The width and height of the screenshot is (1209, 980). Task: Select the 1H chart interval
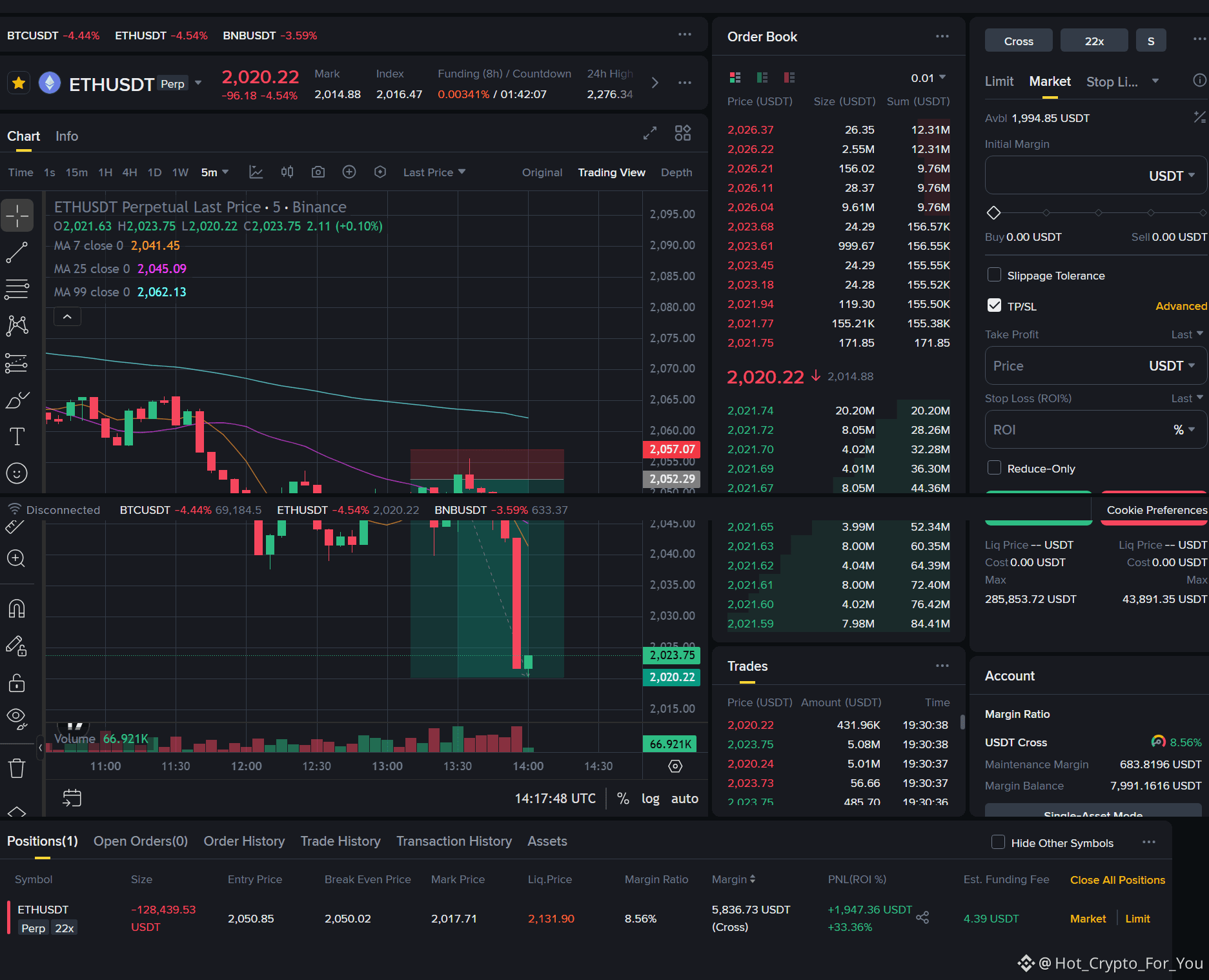click(x=105, y=172)
